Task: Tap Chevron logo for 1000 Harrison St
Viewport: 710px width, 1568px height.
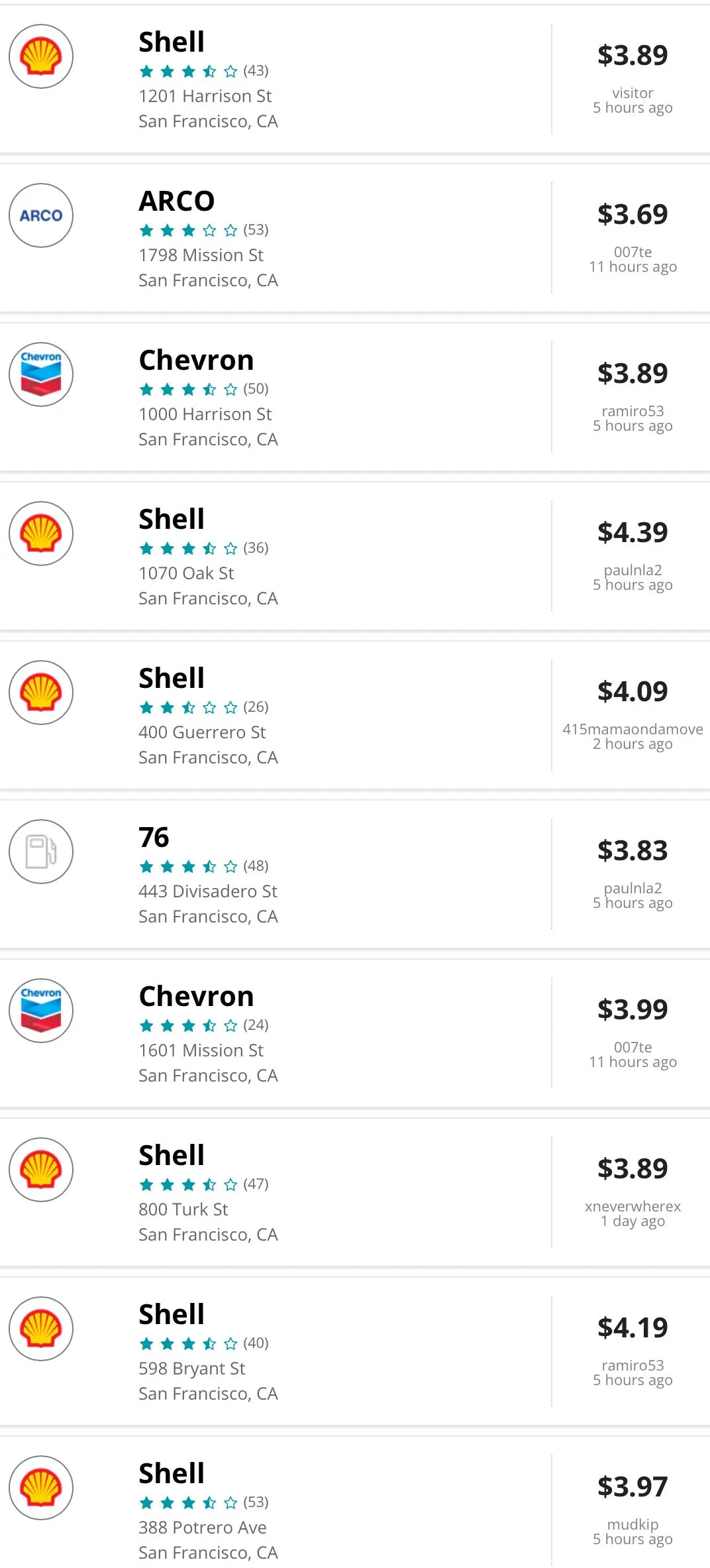Action: (x=41, y=374)
